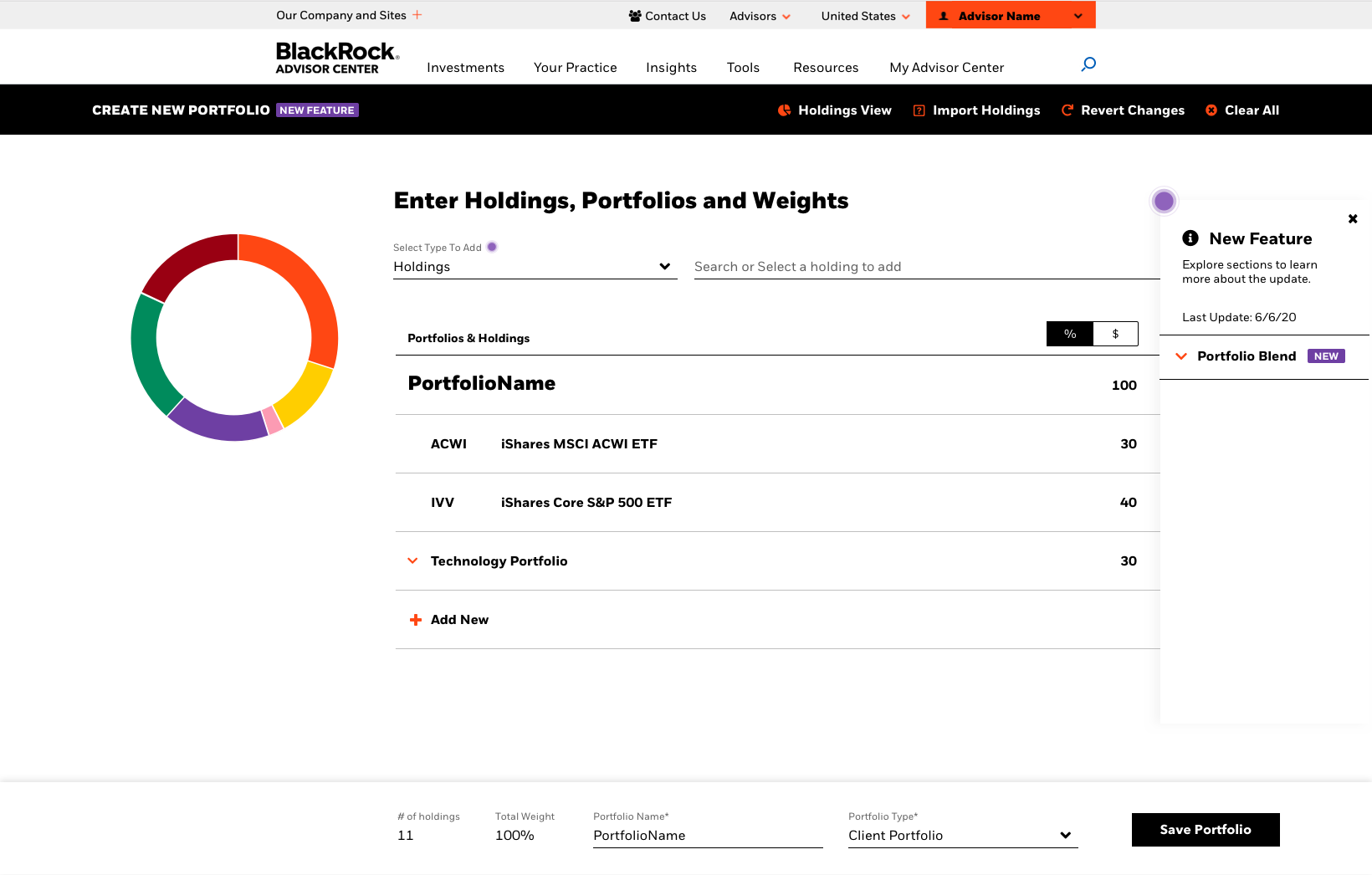This screenshot has width=1372, height=875.
Task: Click the NEW FEATURE badge in the header
Action: coord(317,110)
